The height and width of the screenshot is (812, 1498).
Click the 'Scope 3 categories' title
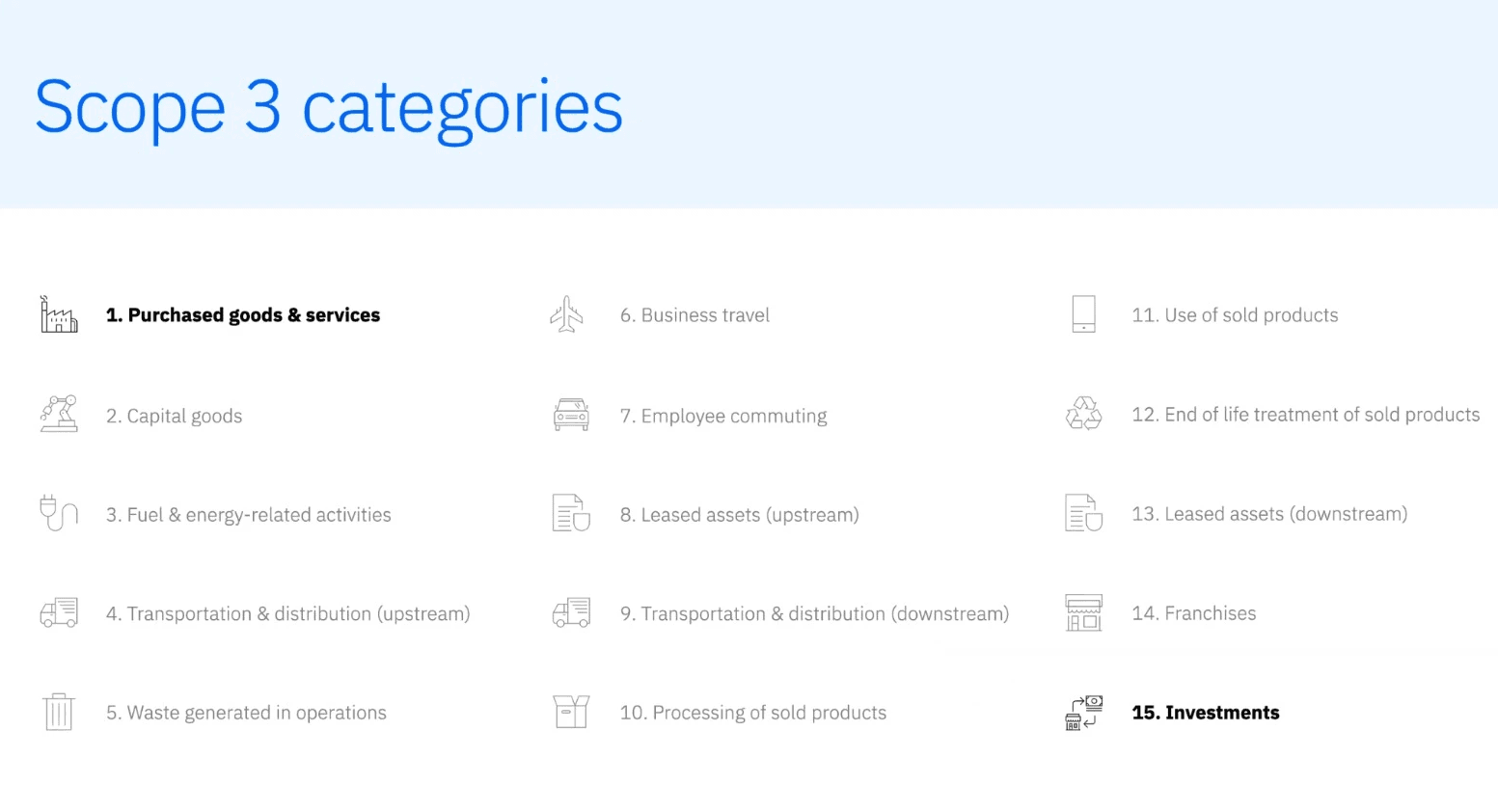[x=329, y=108]
